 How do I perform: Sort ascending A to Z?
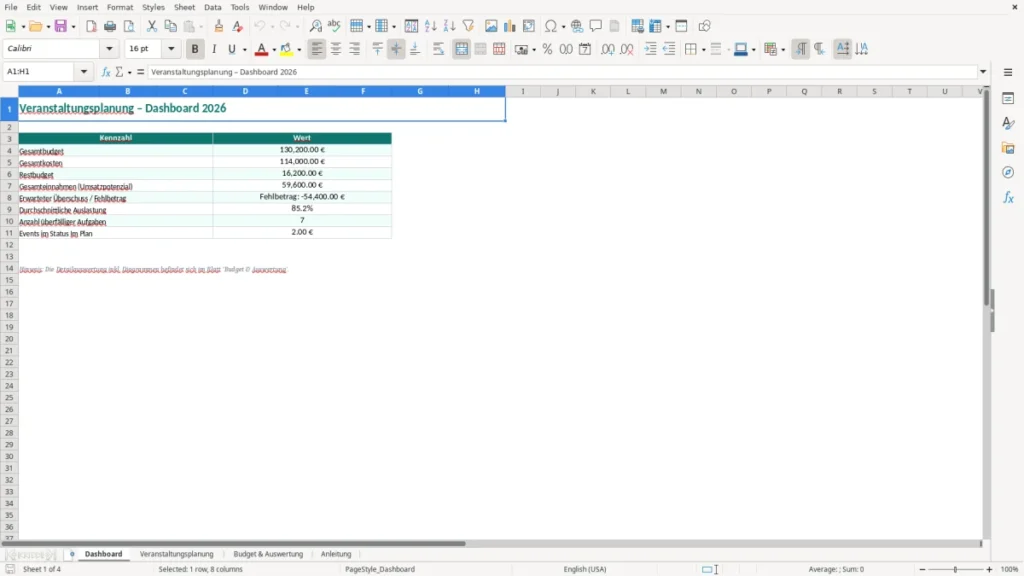[x=430, y=26]
